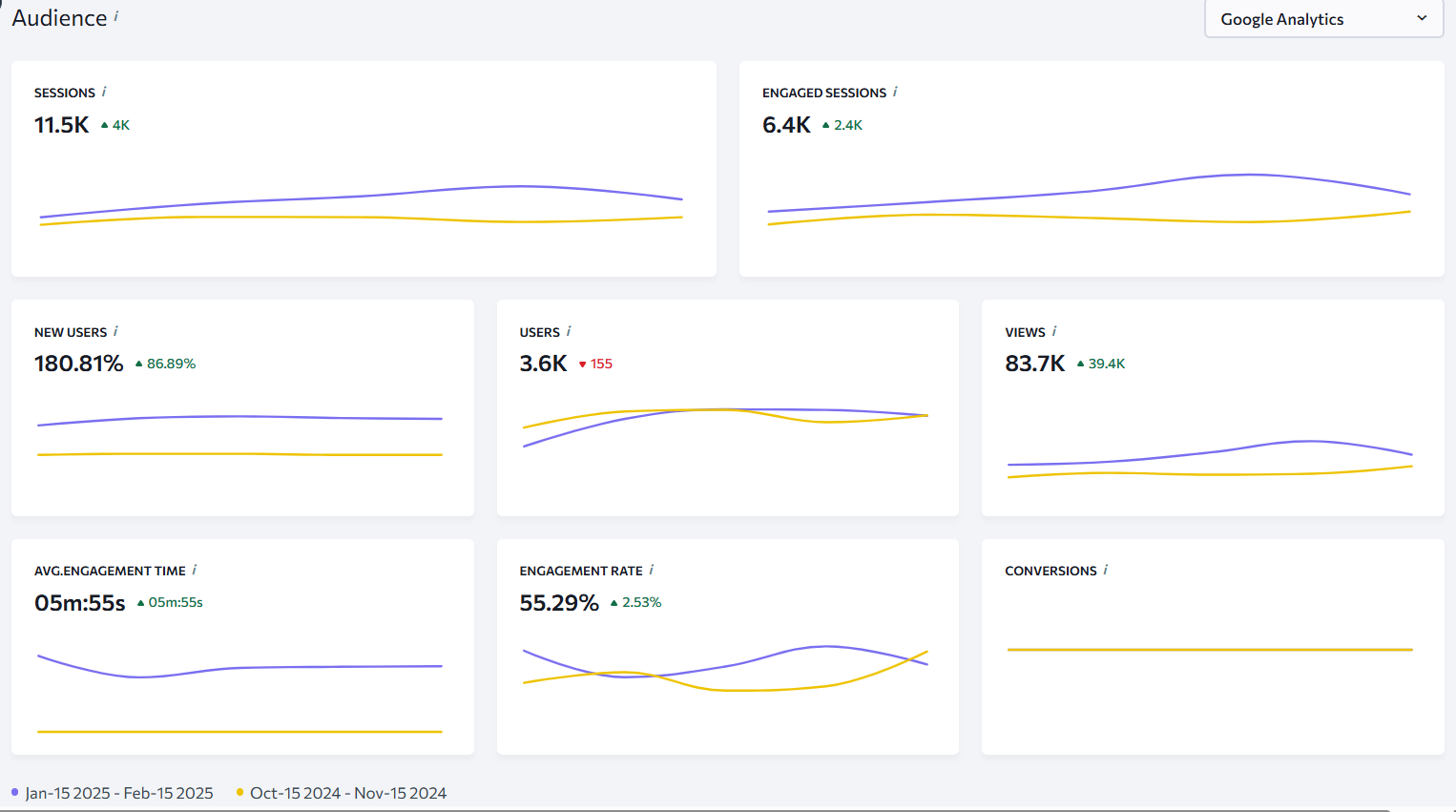Toggle the Jan-15 2025 - Feb-15 2025 legend
Screen dimensions: 1456x812
coord(119,793)
